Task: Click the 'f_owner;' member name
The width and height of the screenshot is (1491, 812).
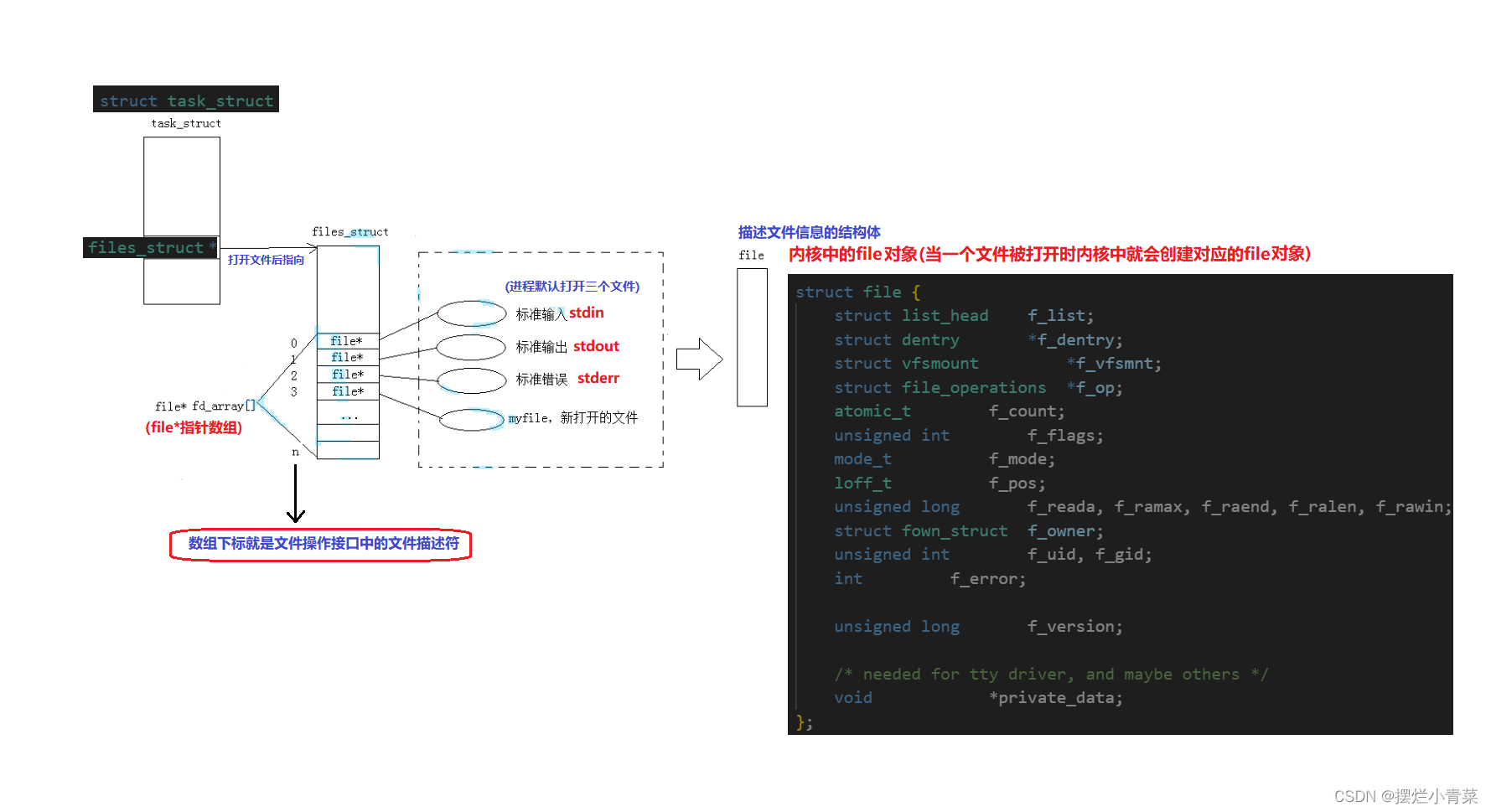Action: click(1065, 531)
